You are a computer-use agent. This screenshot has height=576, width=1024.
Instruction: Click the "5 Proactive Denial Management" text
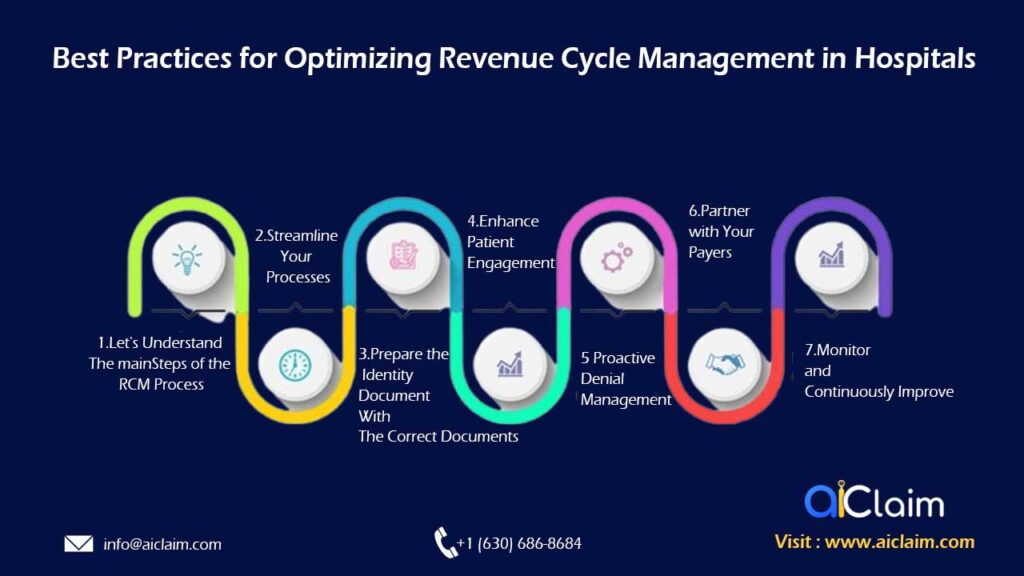click(x=625, y=378)
